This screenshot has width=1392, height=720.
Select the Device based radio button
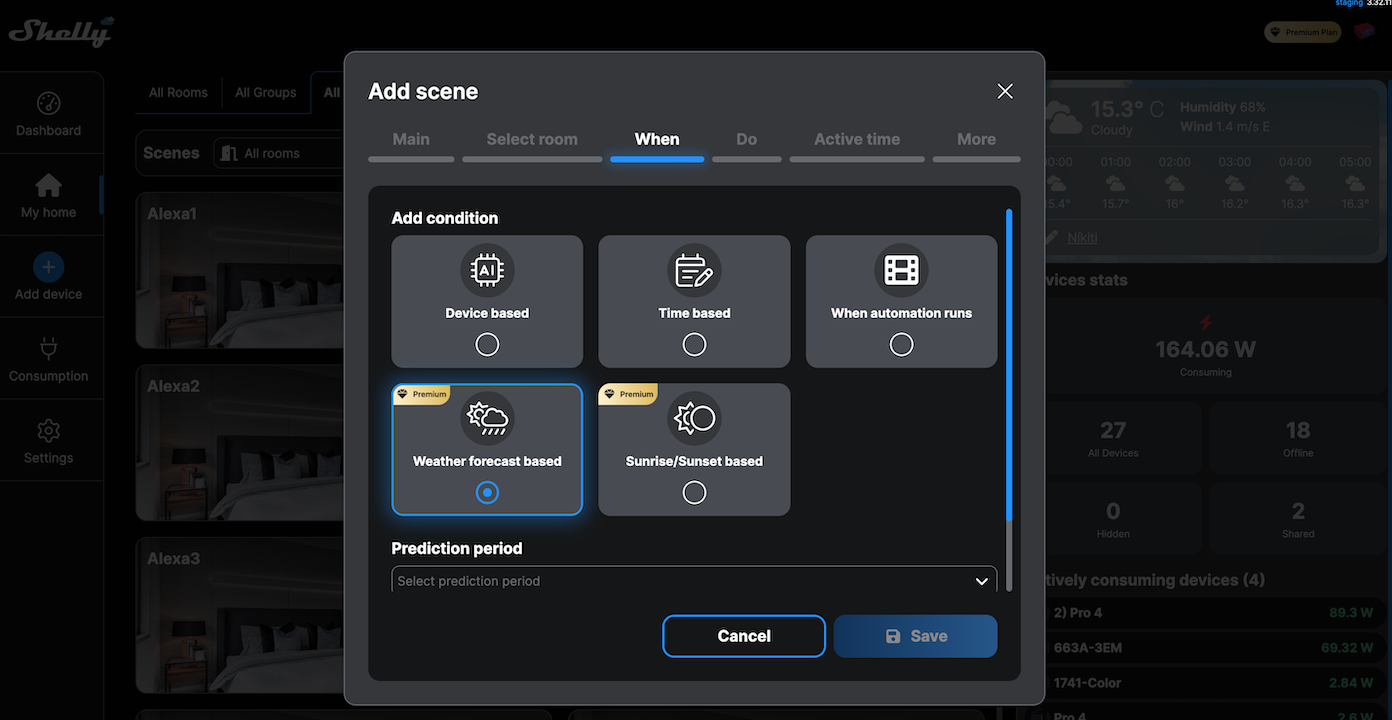(x=487, y=344)
